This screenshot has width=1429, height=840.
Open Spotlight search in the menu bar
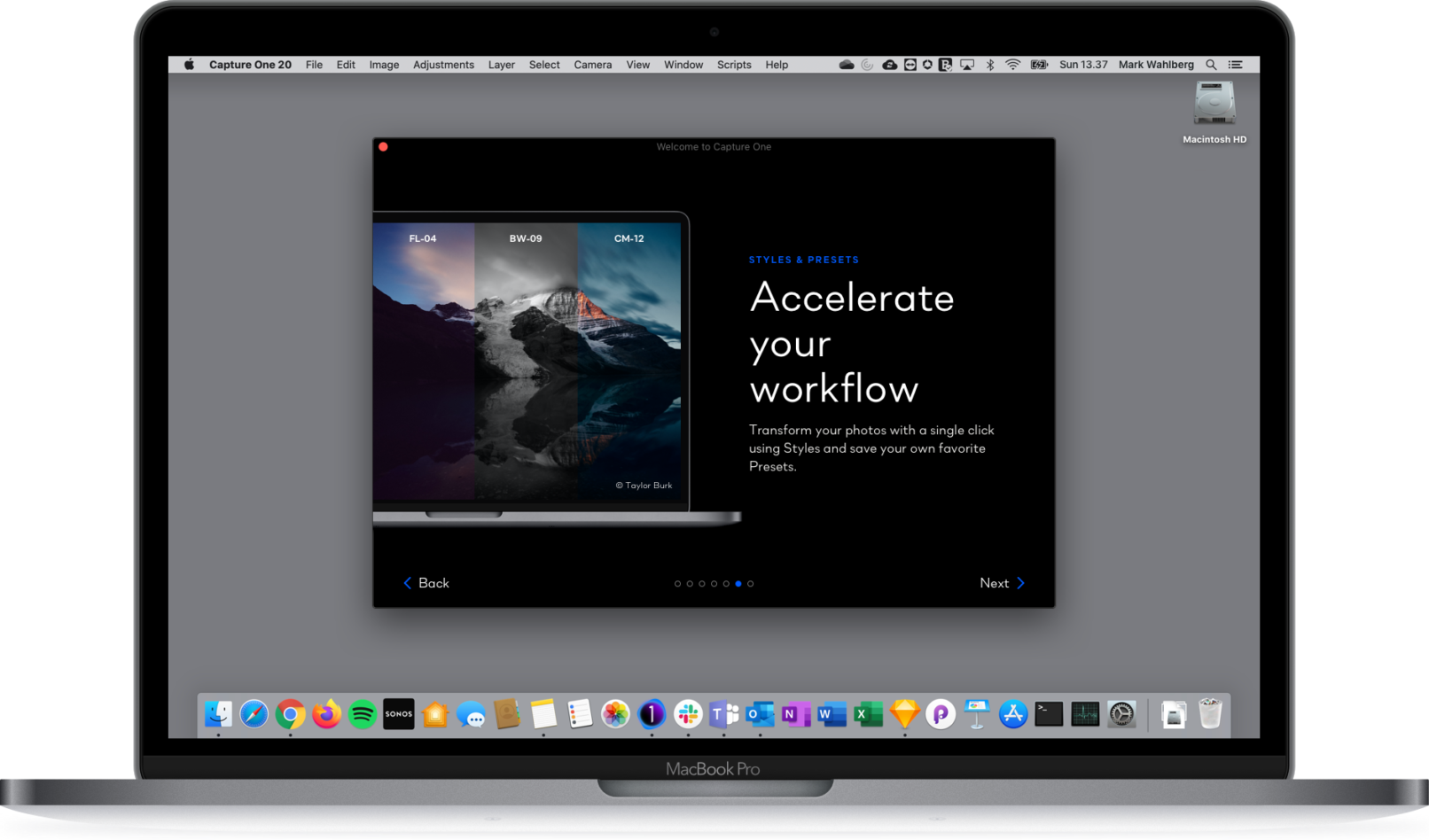tap(1211, 64)
